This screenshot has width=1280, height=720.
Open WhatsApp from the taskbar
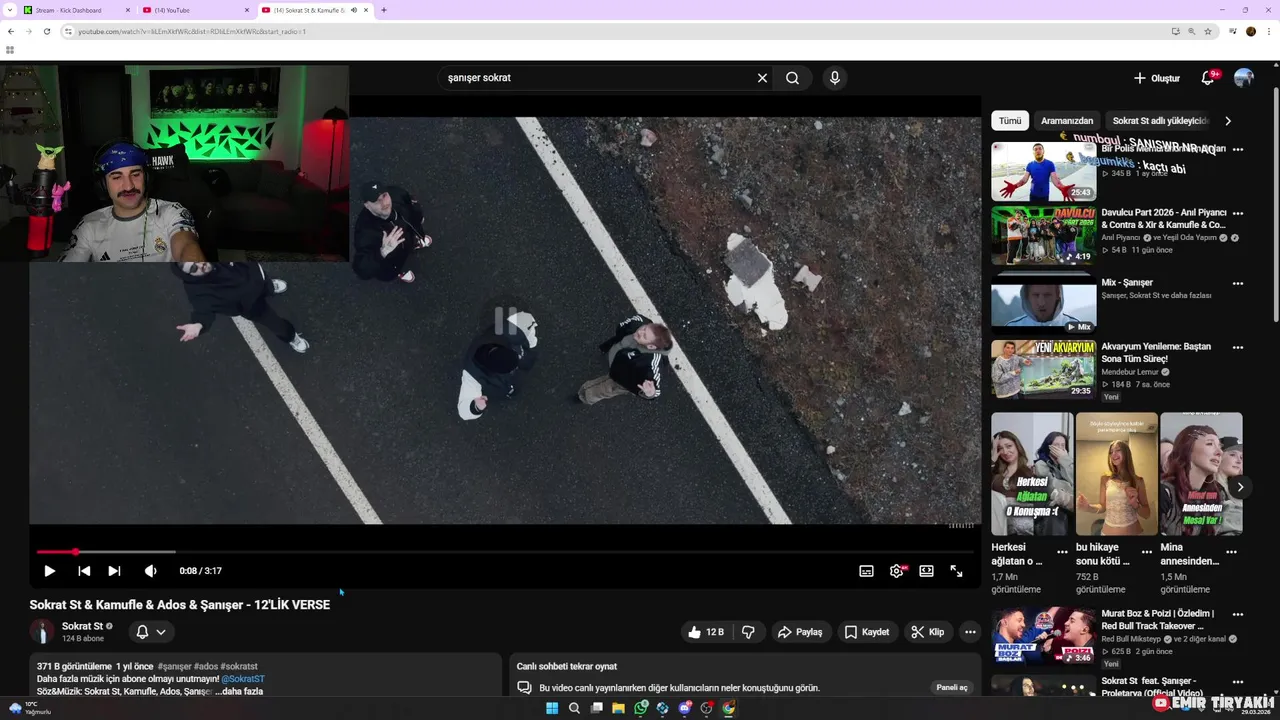tap(641, 708)
